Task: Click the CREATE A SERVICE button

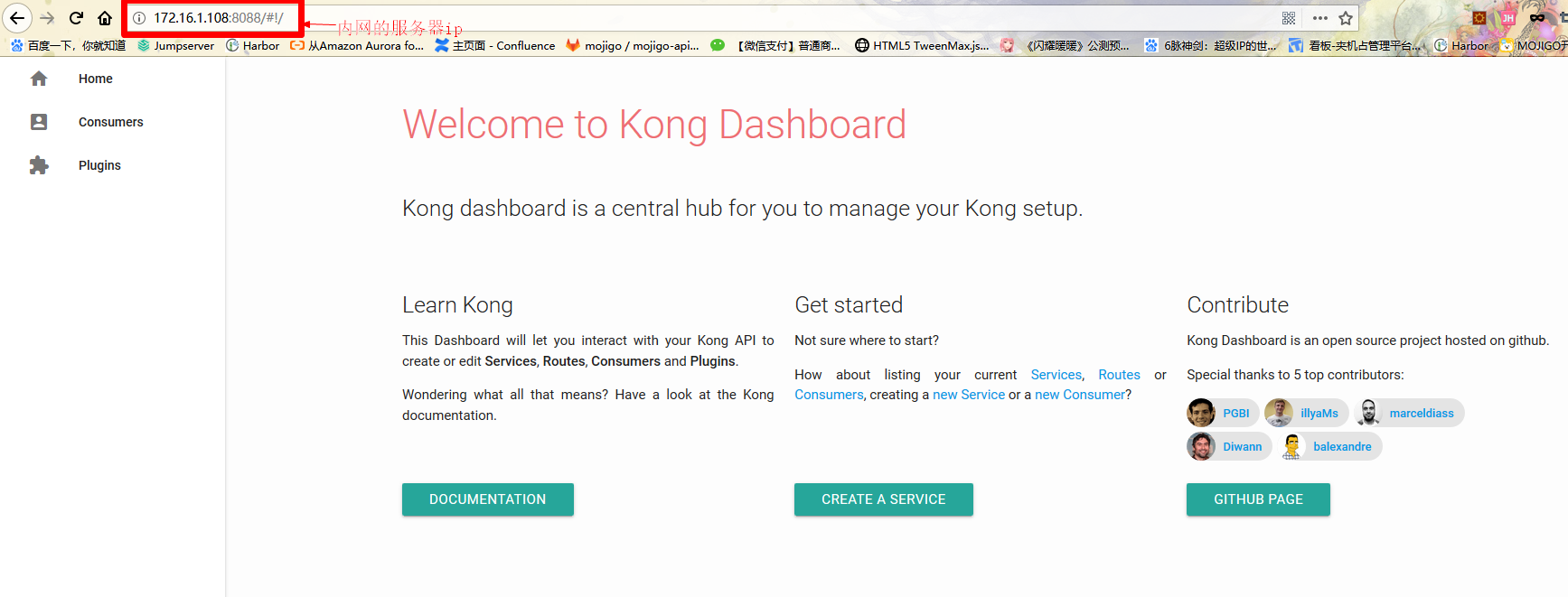Action: [884, 499]
